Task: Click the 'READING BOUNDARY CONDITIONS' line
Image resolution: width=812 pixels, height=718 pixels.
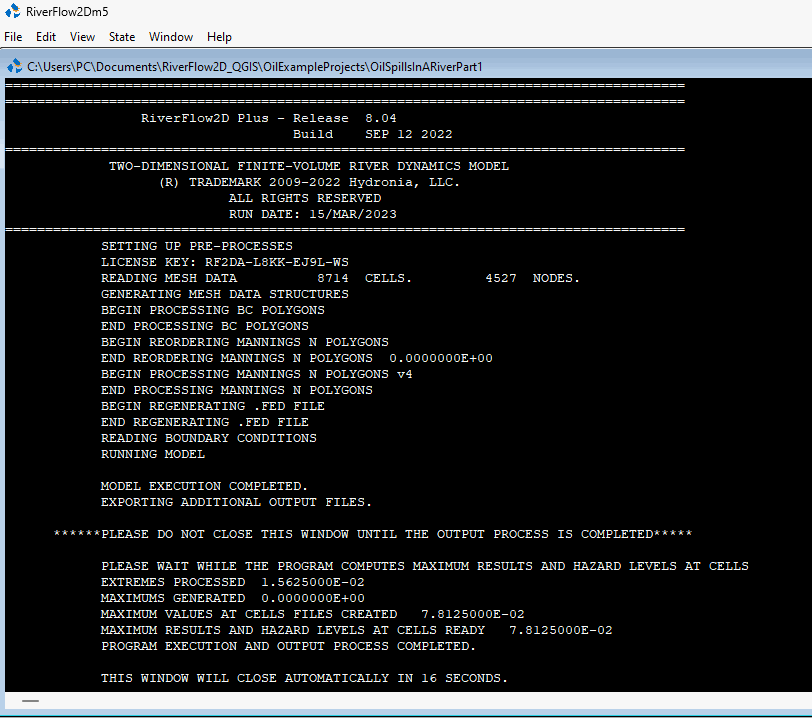Action: click(209, 438)
